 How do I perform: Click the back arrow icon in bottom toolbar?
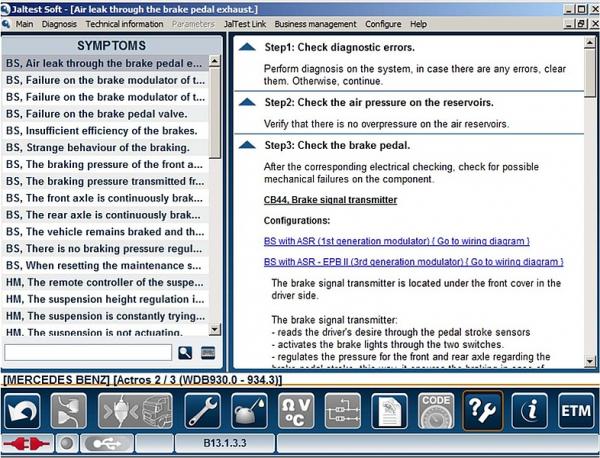(x=22, y=411)
